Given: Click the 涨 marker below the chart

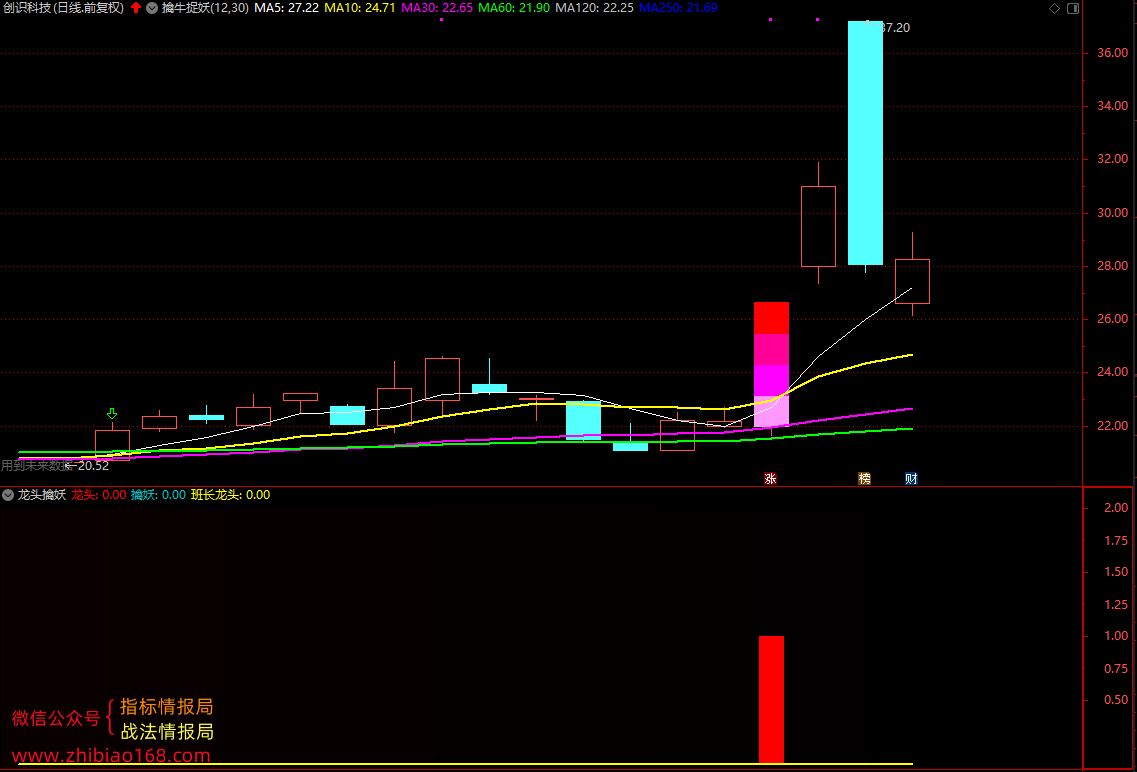Looking at the screenshot, I should pos(770,478).
